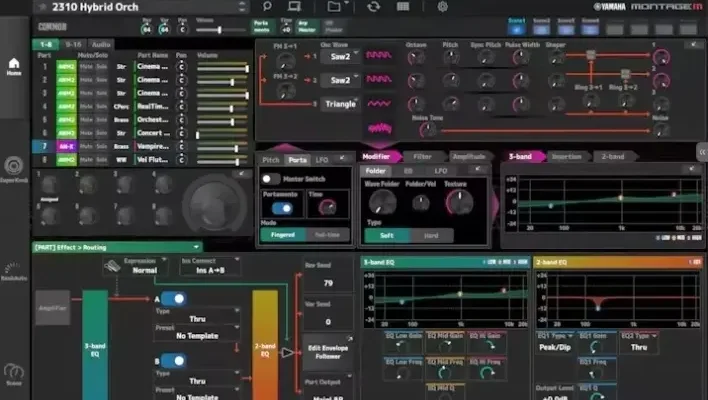Select Part 7 in the part list
708x400 pixels.
tap(44, 146)
